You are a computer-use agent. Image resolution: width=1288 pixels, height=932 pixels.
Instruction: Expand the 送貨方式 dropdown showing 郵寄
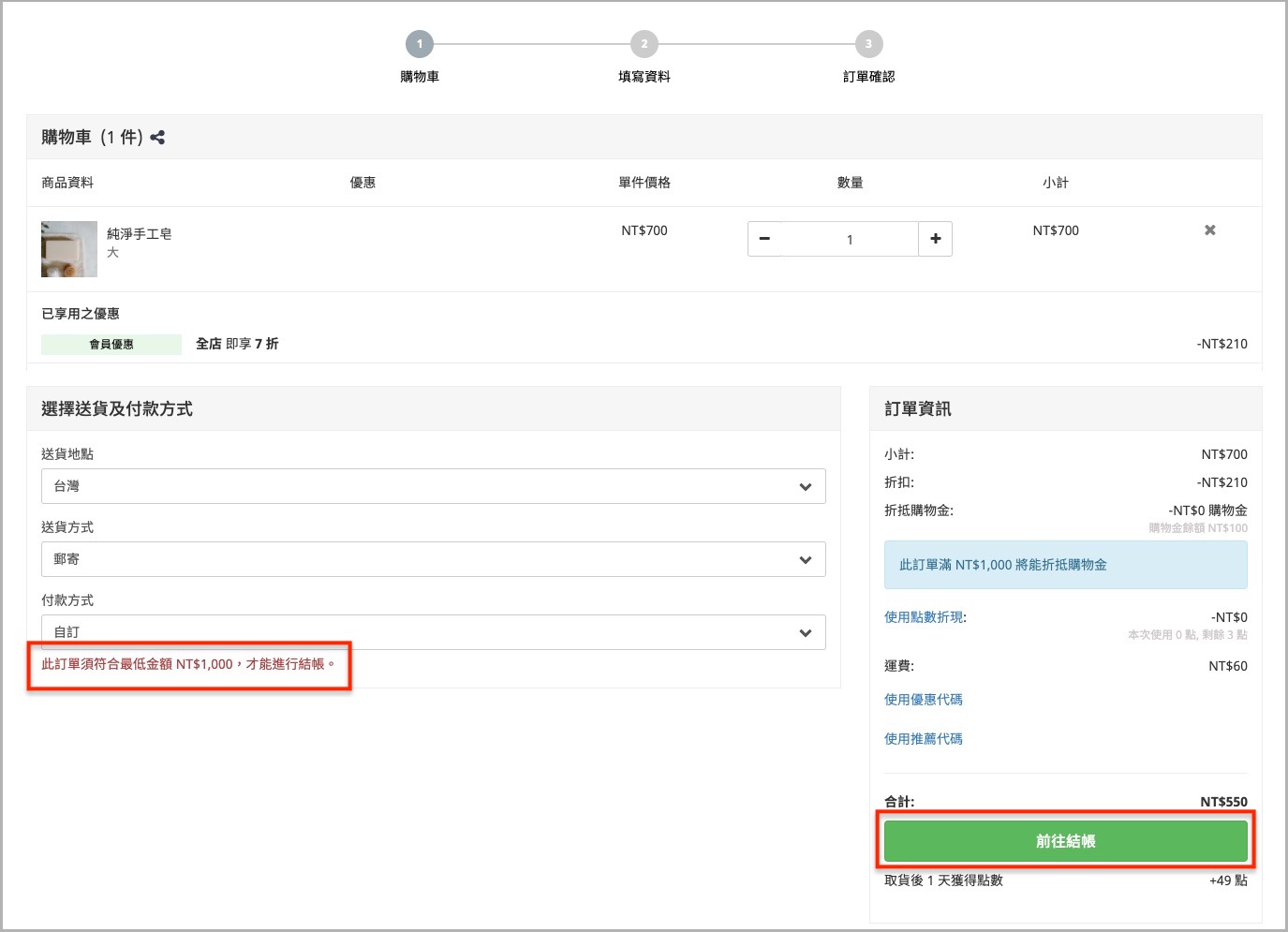[x=434, y=559]
